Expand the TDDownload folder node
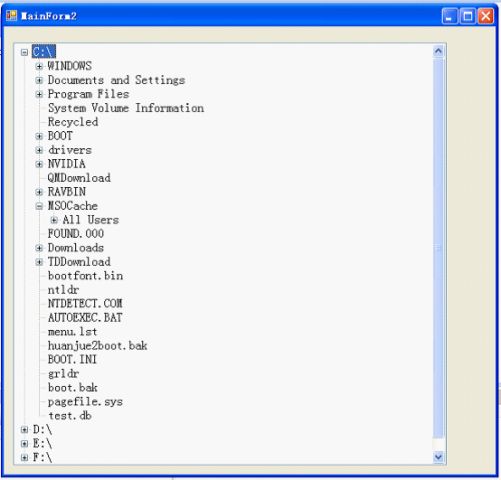The image size is (501, 480). (x=39, y=262)
